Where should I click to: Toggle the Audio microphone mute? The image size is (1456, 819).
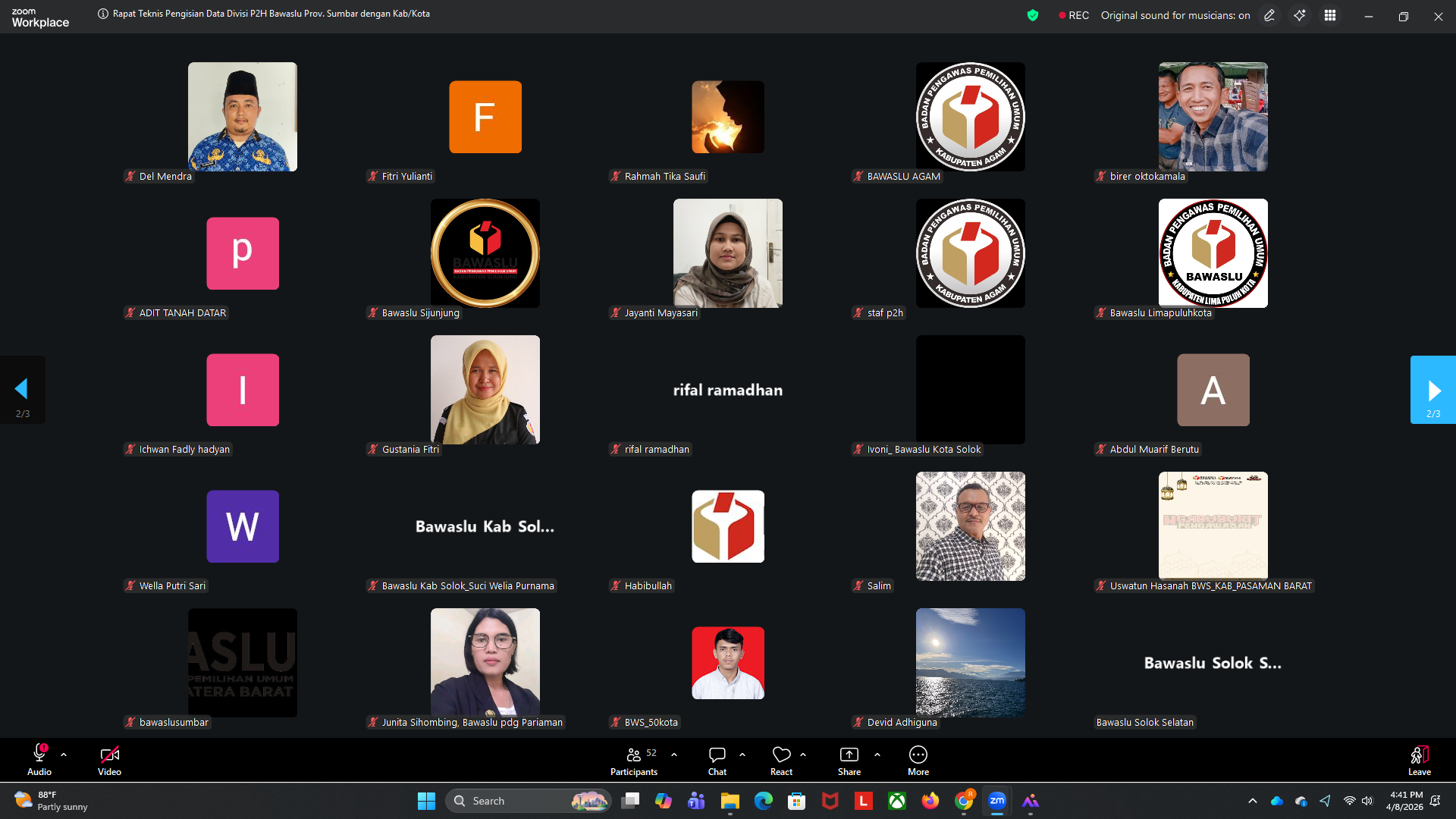click(39, 755)
